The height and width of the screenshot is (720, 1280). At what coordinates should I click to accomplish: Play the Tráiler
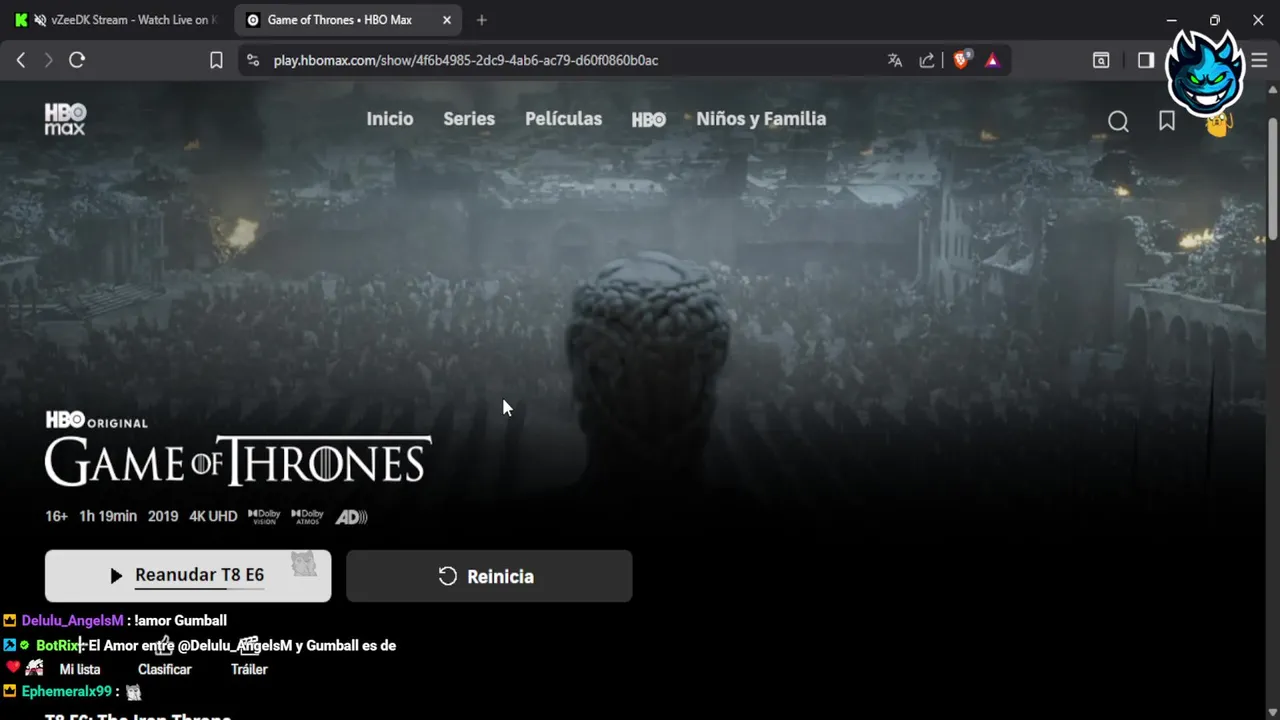[x=249, y=669]
